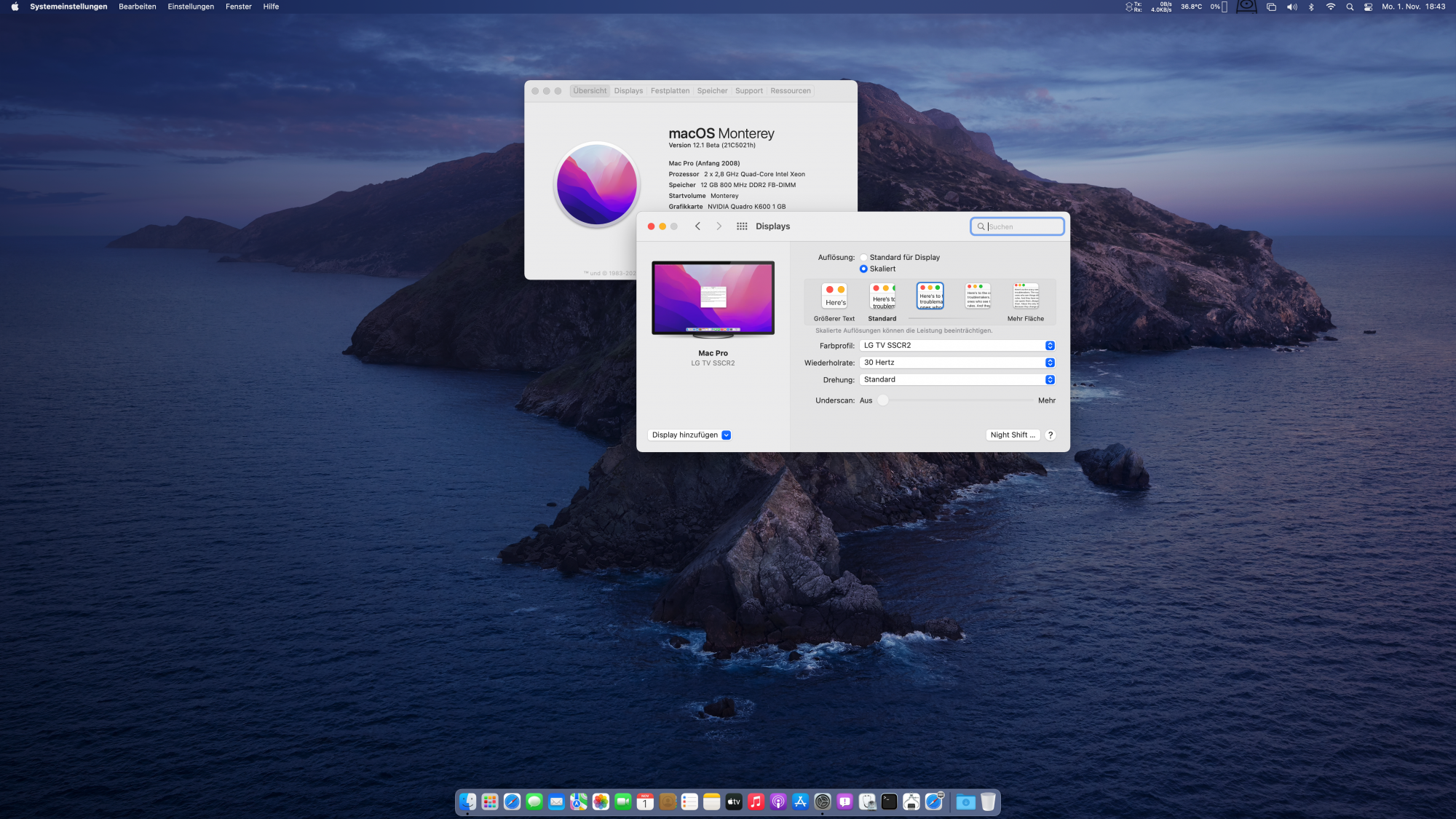Open Disk Utility in the dock

point(867,802)
